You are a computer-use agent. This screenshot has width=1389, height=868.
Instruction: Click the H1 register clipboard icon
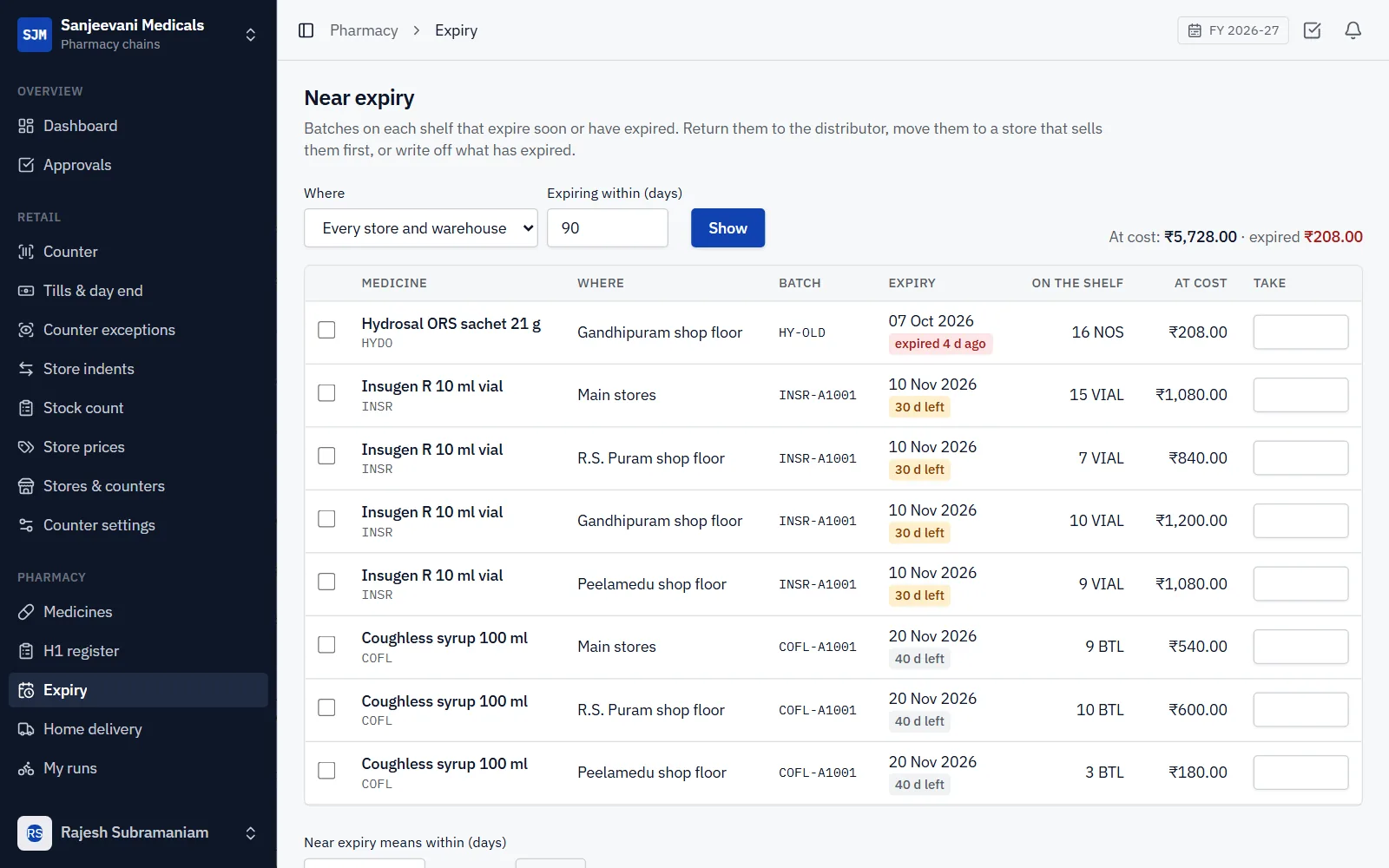[26, 651]
